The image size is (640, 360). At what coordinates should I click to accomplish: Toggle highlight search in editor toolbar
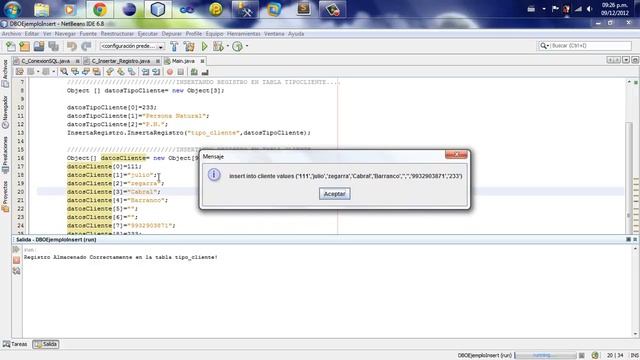point(97,72)
